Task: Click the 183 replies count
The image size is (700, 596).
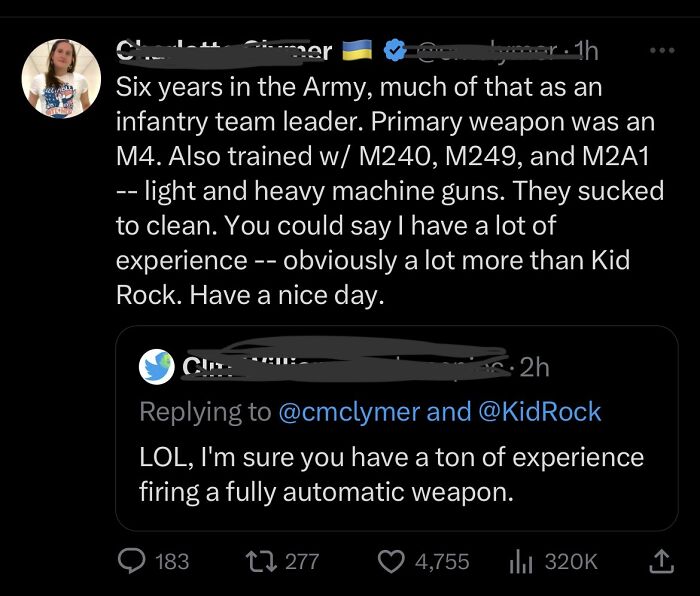Action: pyautogui.click(x=172, y=562)
